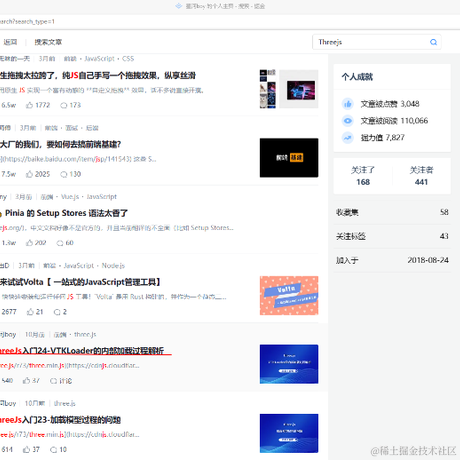Go back via the 返回 link
The height and width of the screenshot is (460, 460).
10,42
